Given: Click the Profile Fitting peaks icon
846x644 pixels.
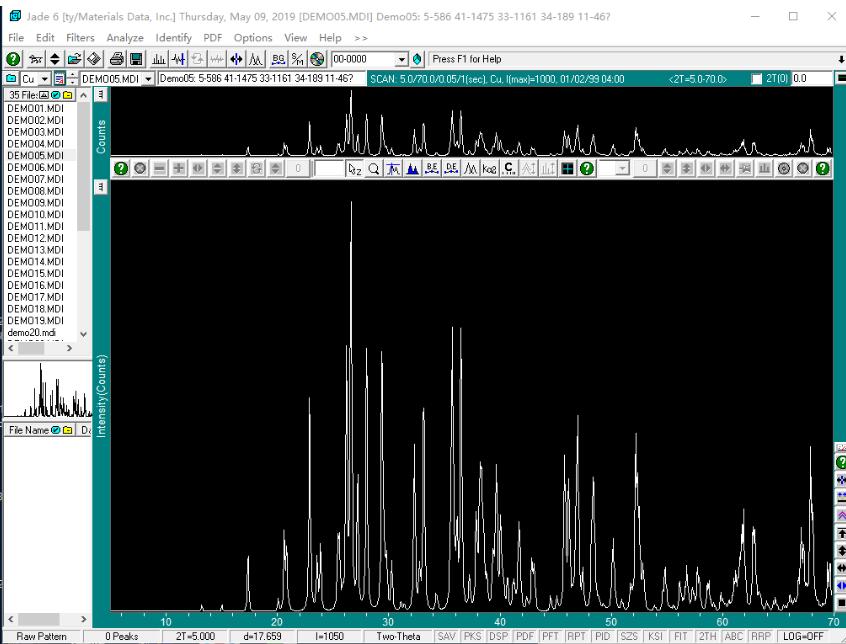Looking at the screenshot, I should tap(256, 59).
